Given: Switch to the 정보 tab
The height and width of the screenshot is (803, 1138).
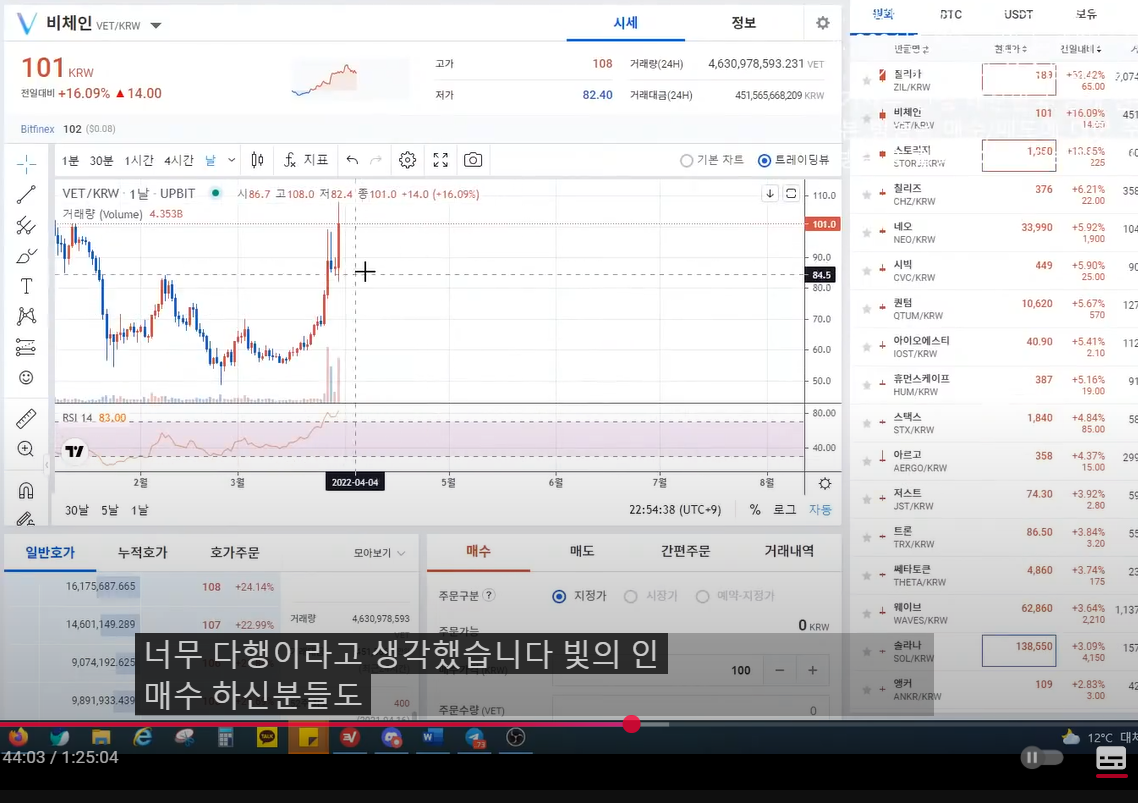Looking at the screenshot, I should click(x=744, y=23).
